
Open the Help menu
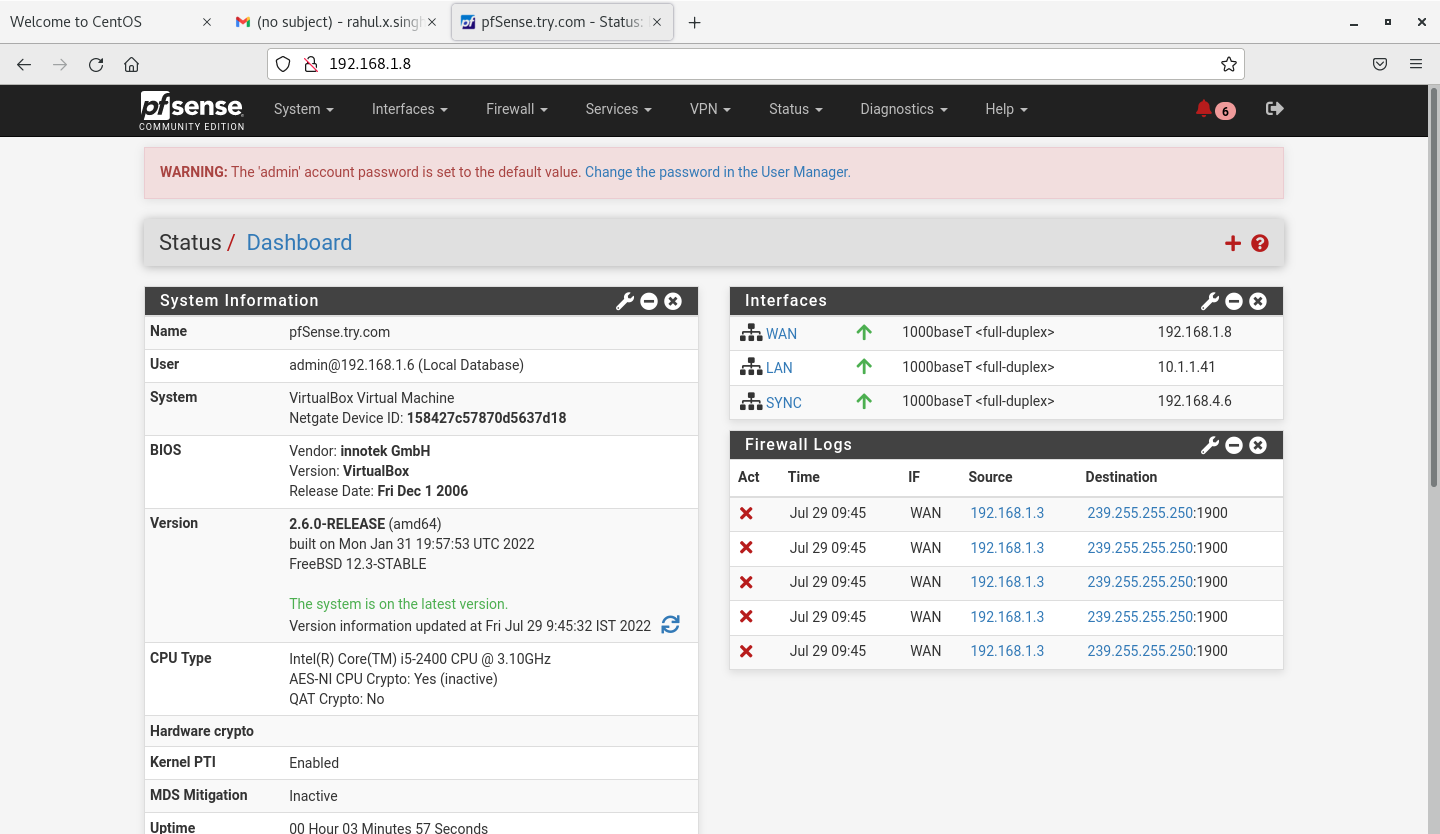tap(1006, 109)
